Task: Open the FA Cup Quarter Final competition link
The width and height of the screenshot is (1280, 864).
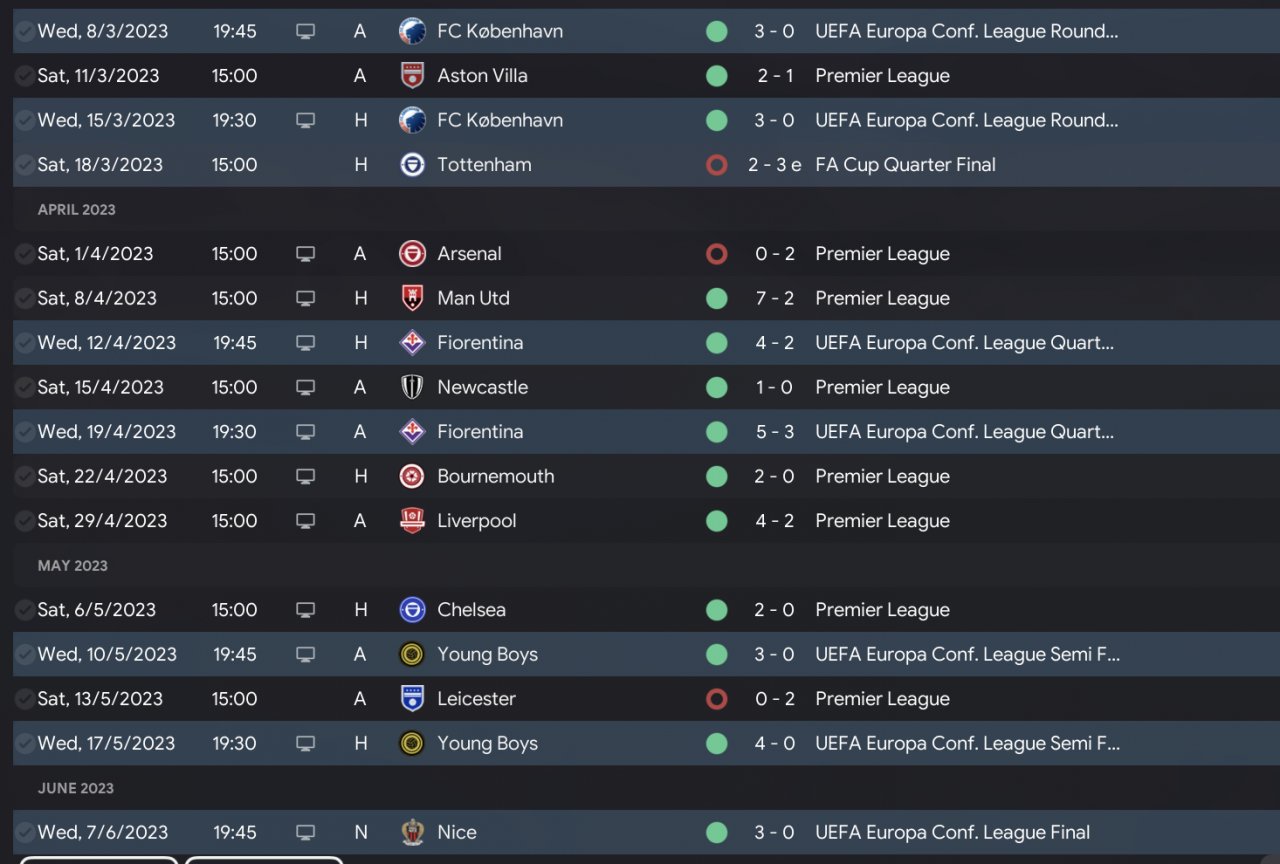Action: (x=905, y=165)
